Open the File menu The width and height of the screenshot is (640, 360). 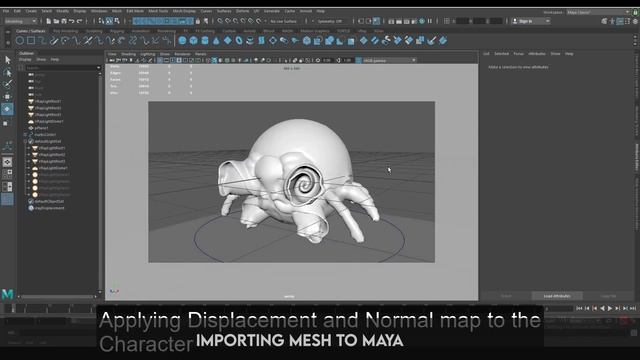(6, 11)
